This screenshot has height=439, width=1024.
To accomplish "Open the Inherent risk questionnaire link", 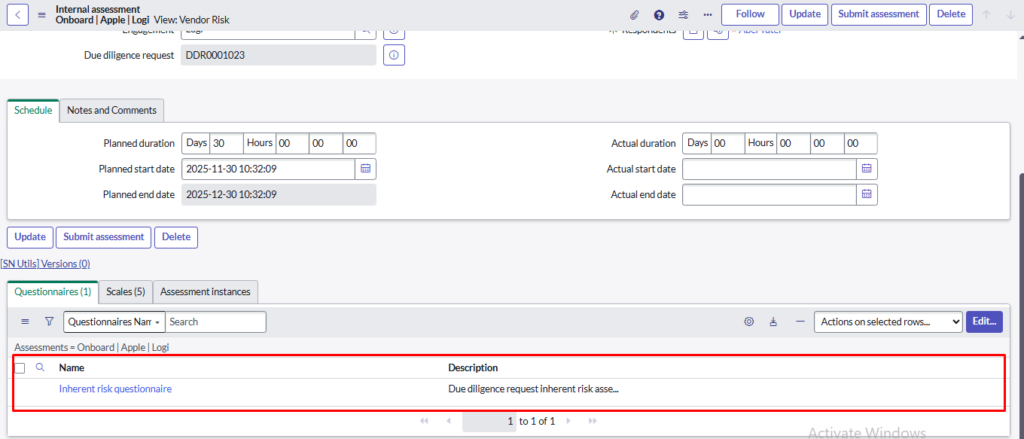I will click(x=115, y=389).
